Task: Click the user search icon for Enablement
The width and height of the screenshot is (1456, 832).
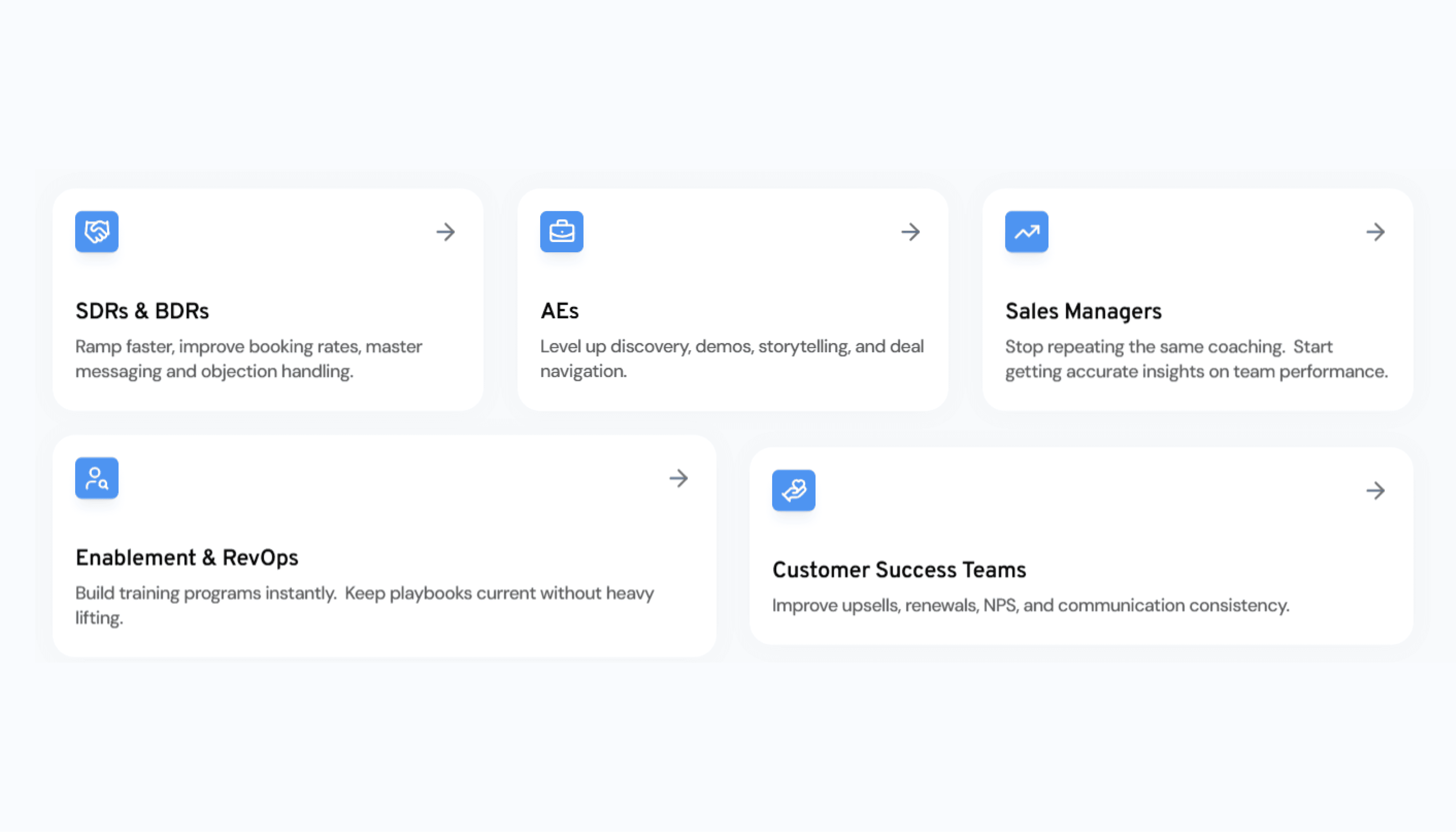Action: coord(97,478)
